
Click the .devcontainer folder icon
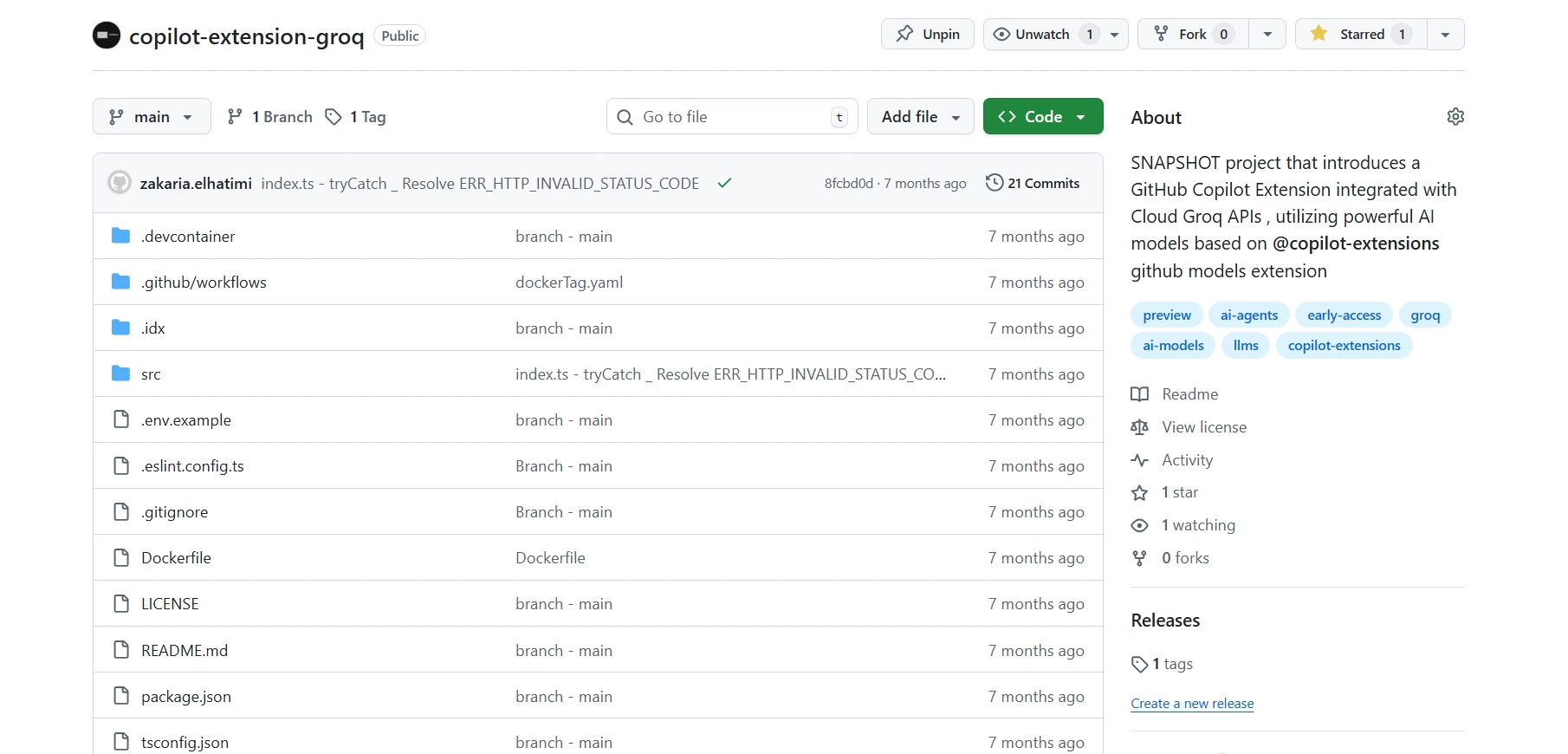121,236
